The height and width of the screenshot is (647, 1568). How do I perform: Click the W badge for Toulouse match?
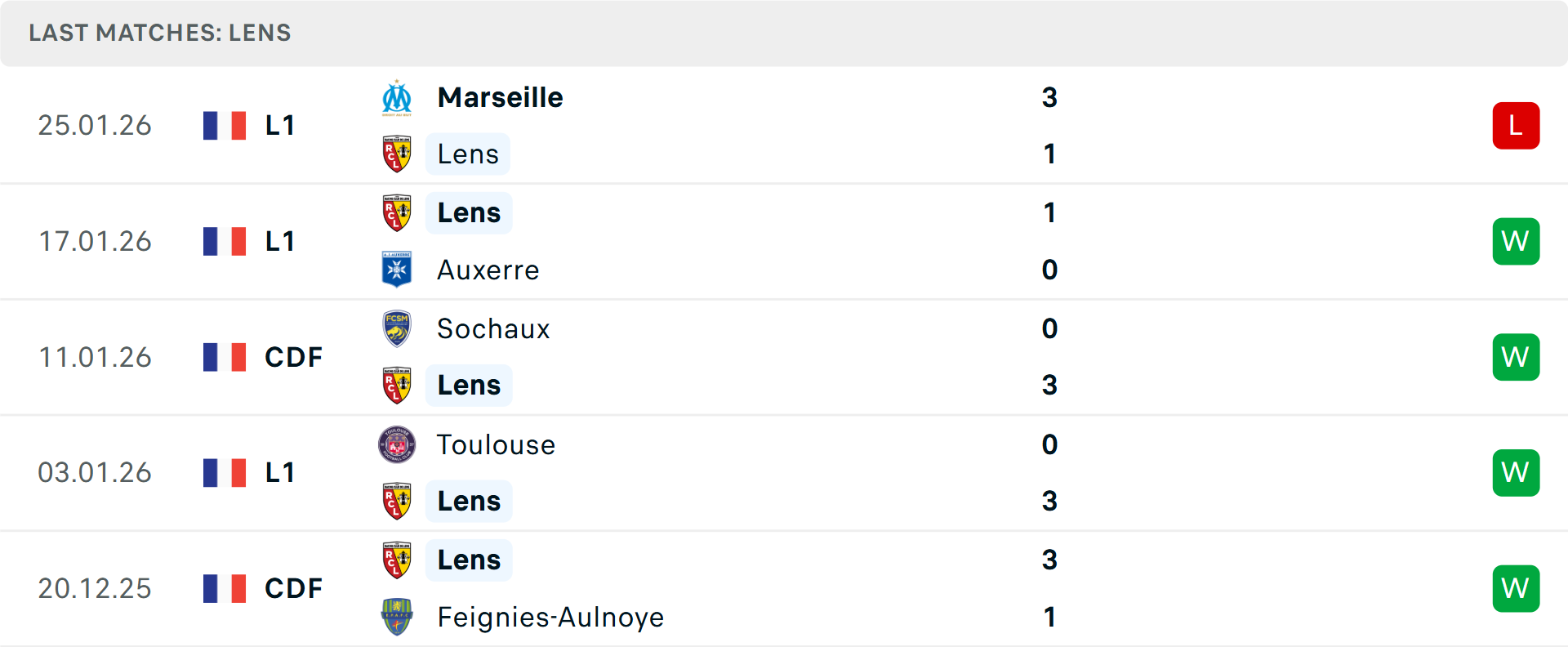1516,473
